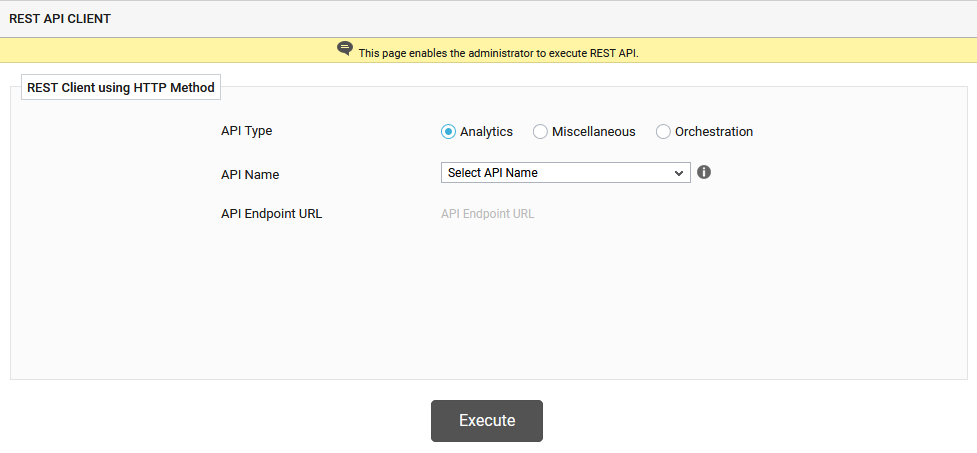Click the bold API Endpoint URL label
The width and height of the screenshot is (977, 453).
[272, 214]
